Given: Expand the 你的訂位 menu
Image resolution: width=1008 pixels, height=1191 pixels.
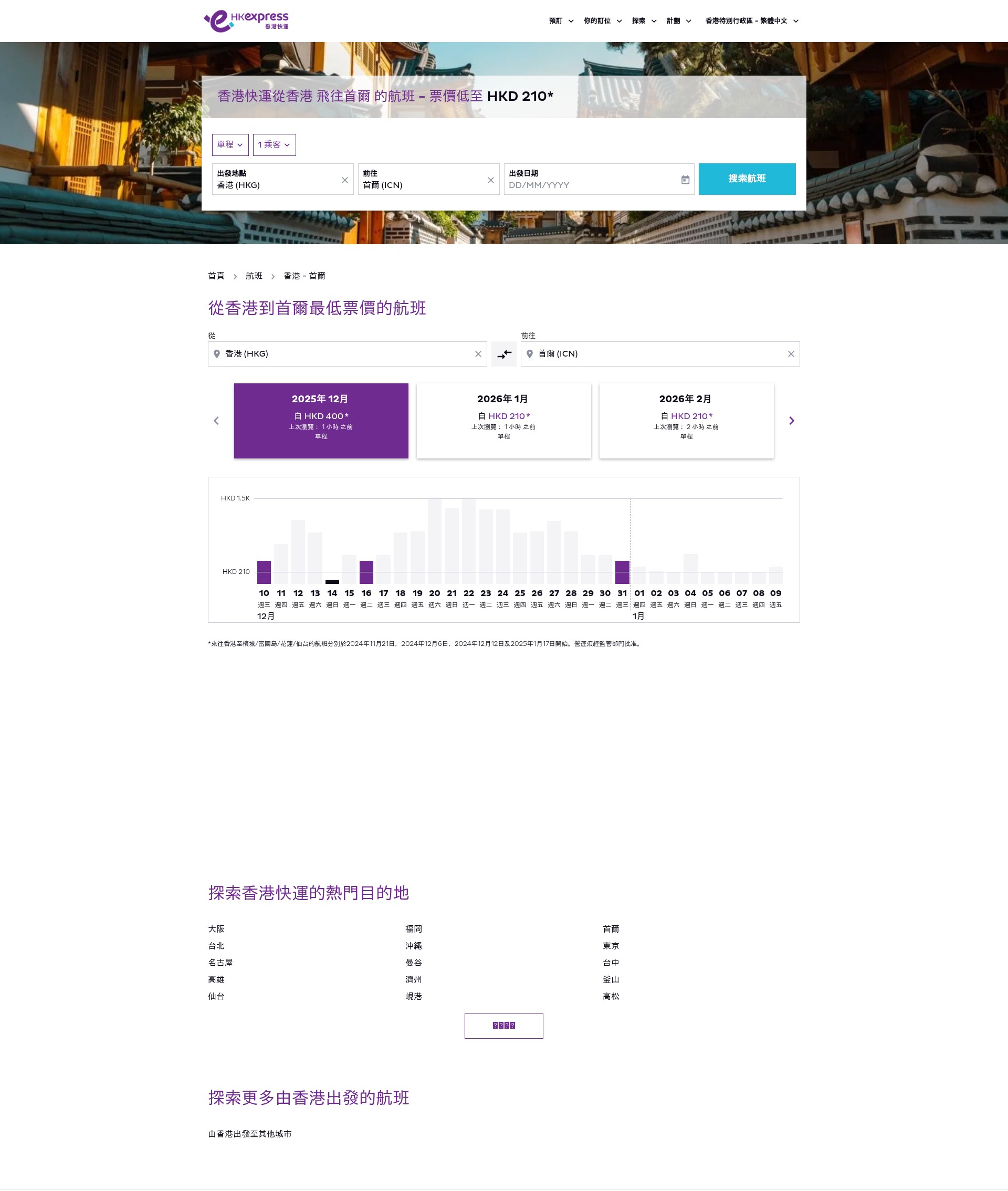Looking at the screenshot, I should coord(602,20).
